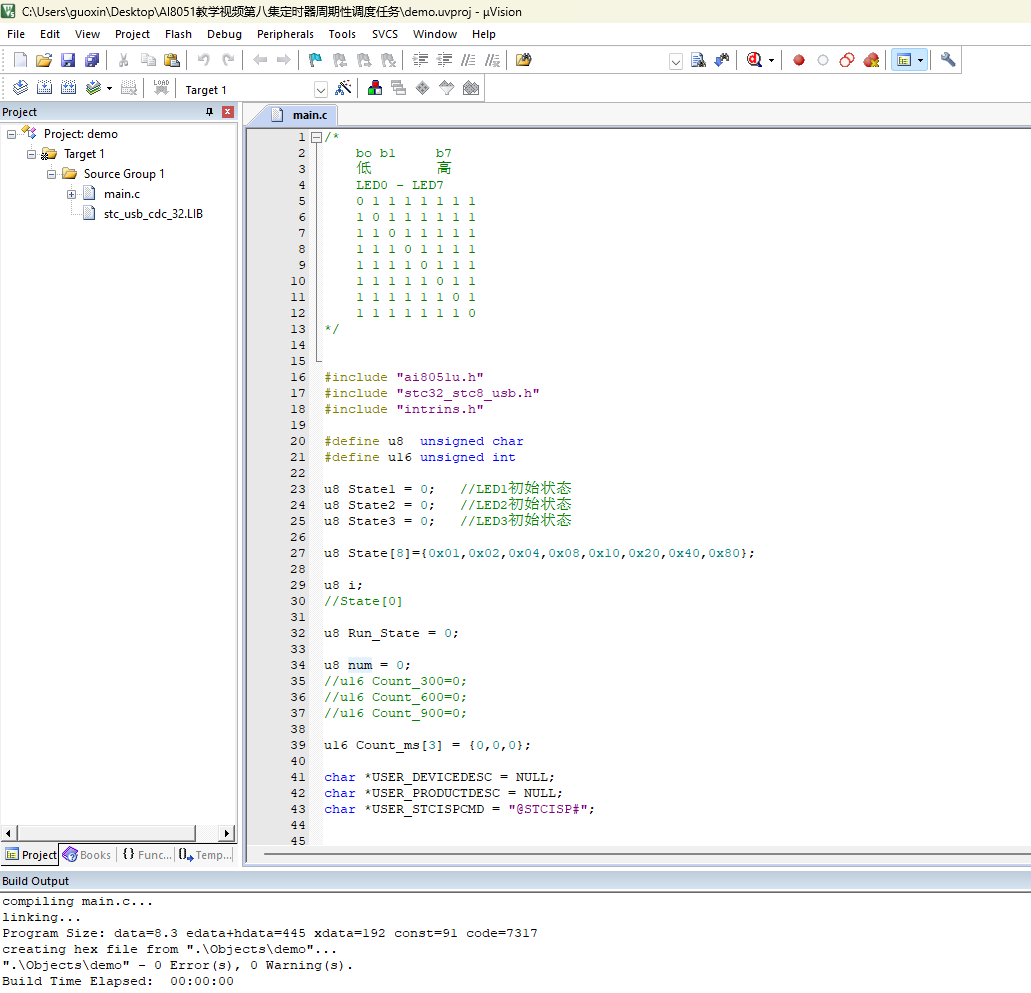Collapse the Project: demo tree node
1031x993 pixels.
(x=11, y=134)
